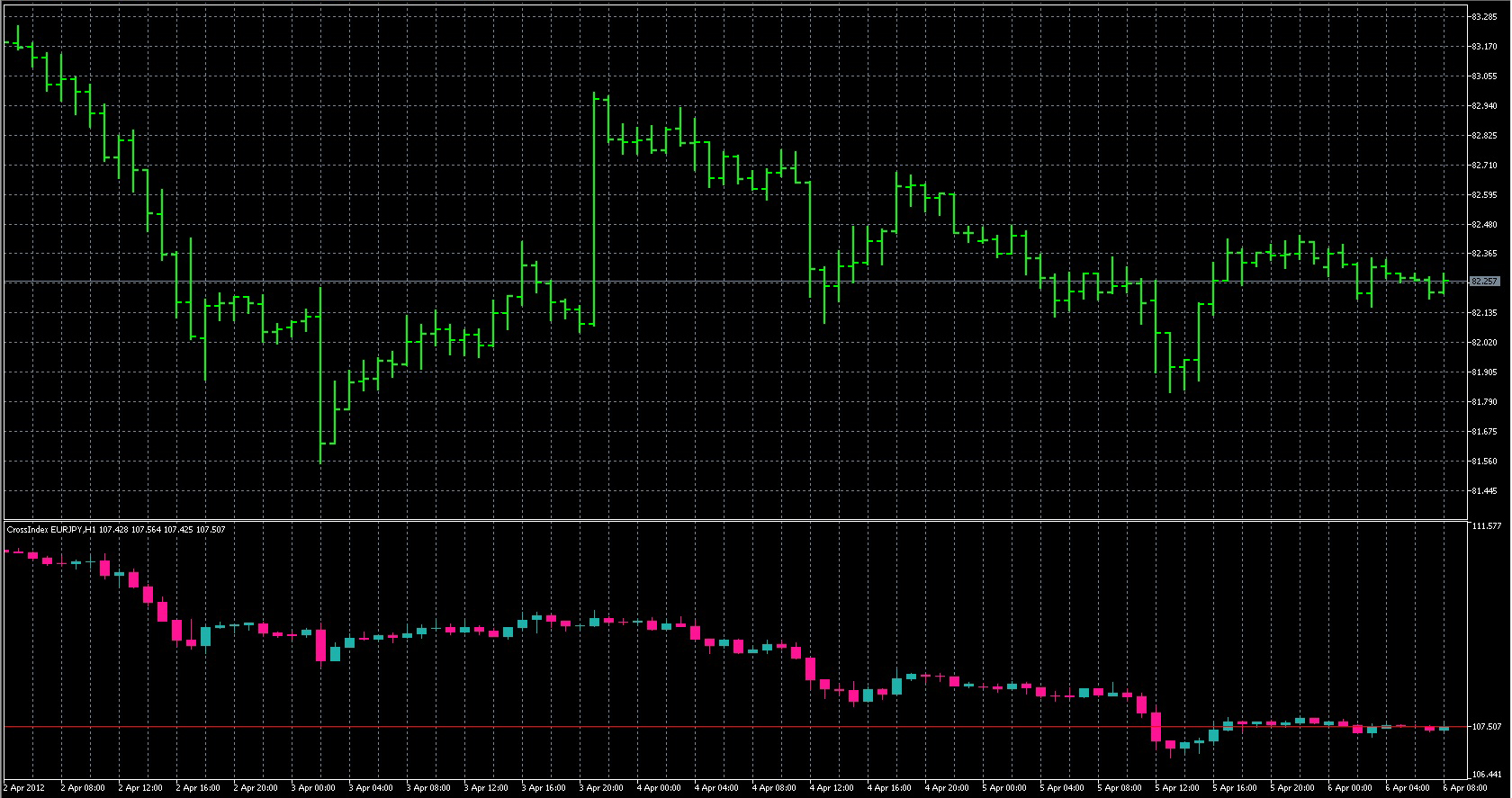1512x798 pixels.
Task: Click the 106.441 indicator scale value
Action: pos(1485,774)
